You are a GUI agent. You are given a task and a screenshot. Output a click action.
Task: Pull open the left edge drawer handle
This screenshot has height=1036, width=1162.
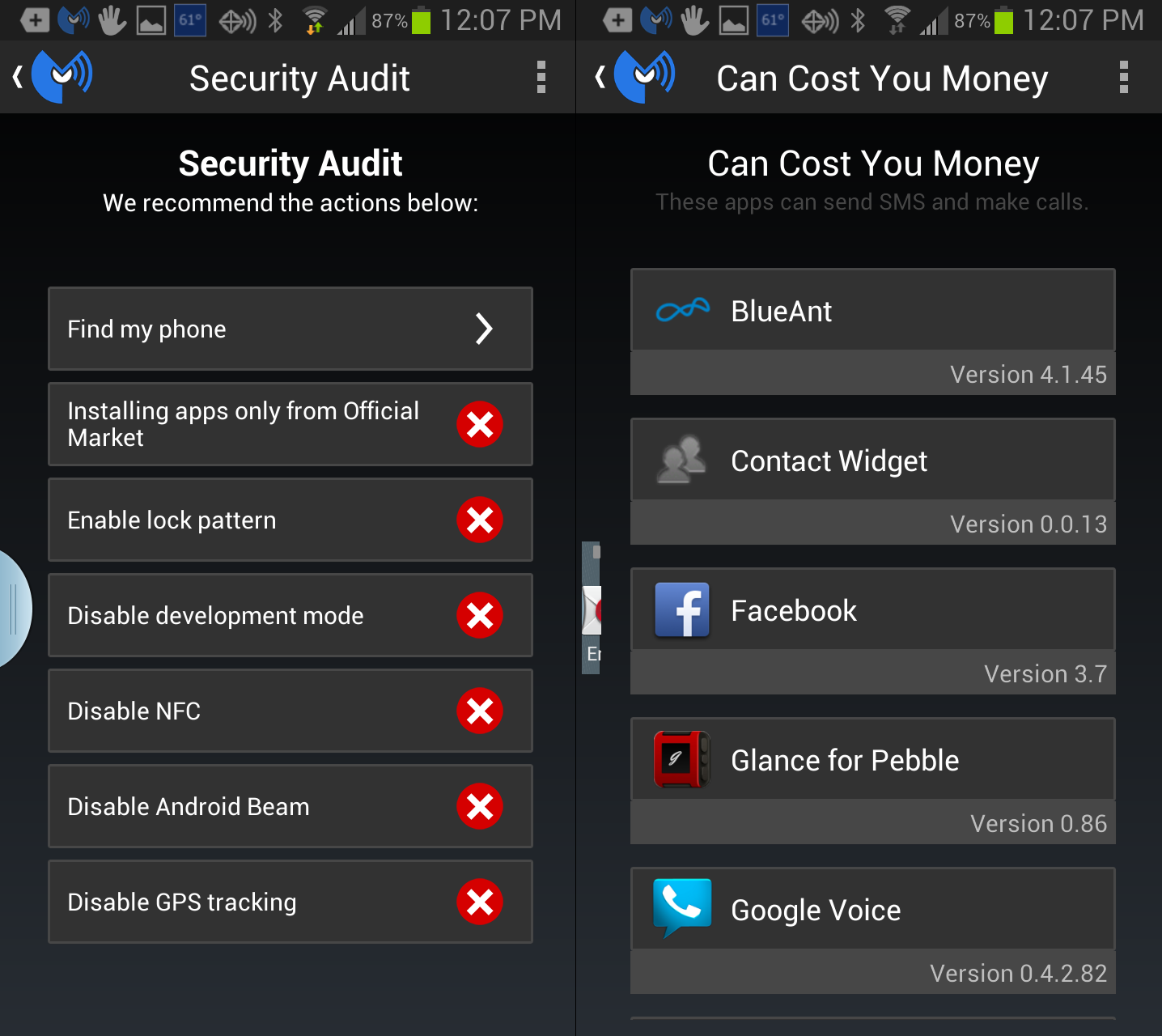coord(11,609)
